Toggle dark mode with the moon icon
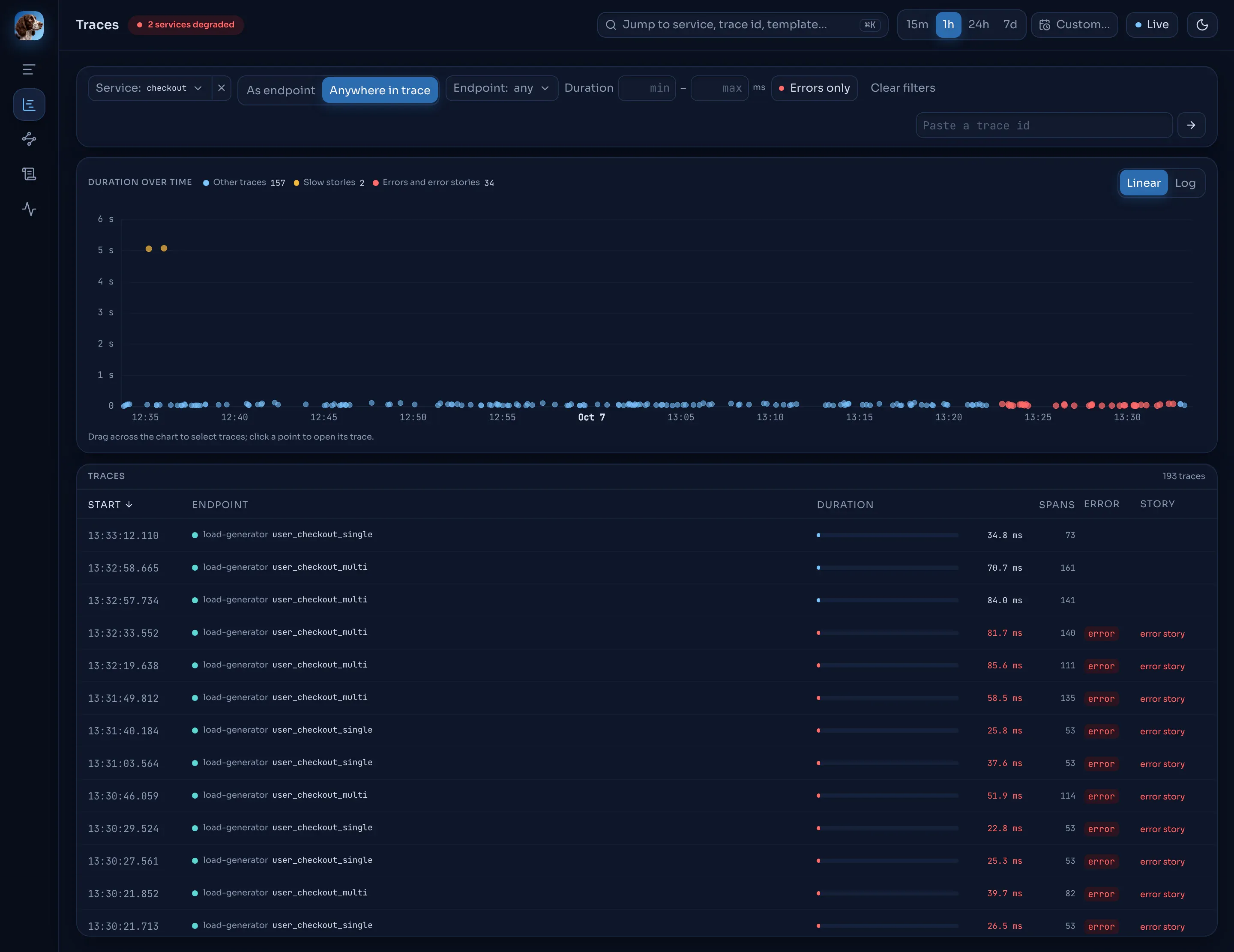 (x=1202, y=25)
